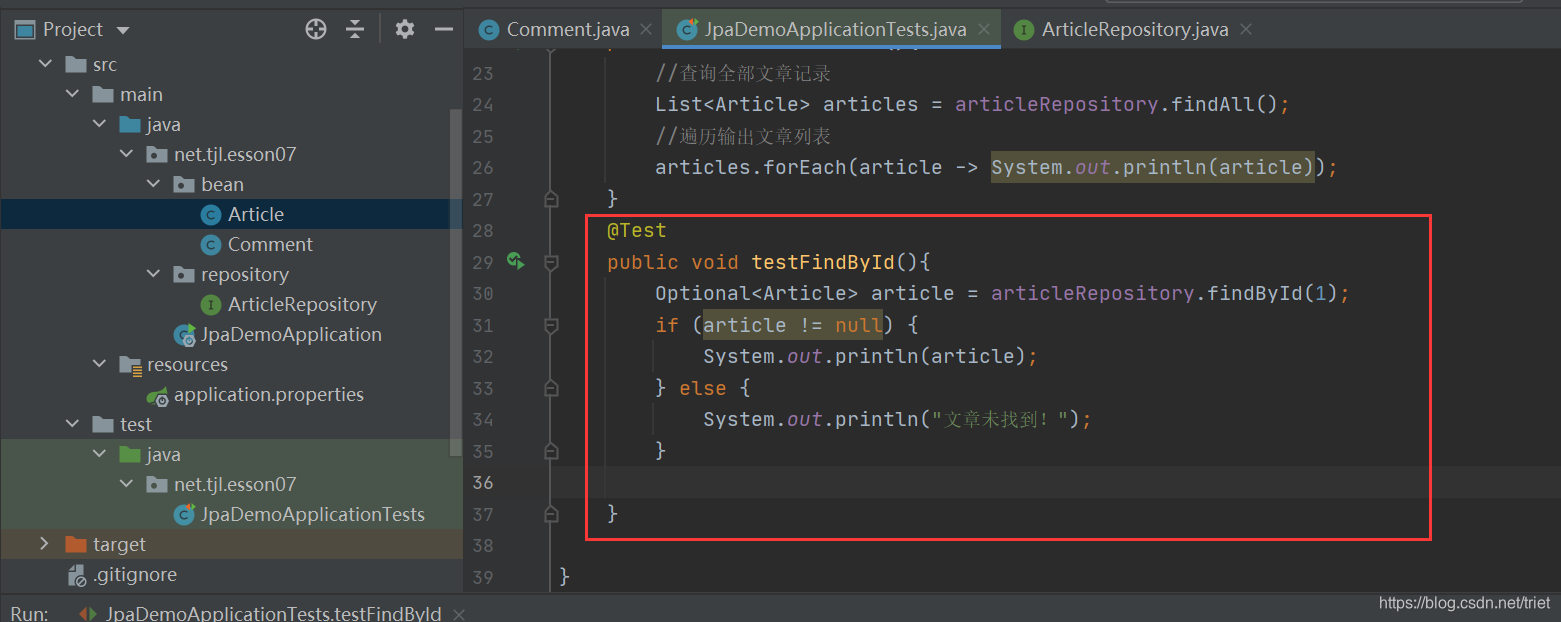Click the src folder icon
This screenshot has height=622, width=1561.
[x=76, y=64]
